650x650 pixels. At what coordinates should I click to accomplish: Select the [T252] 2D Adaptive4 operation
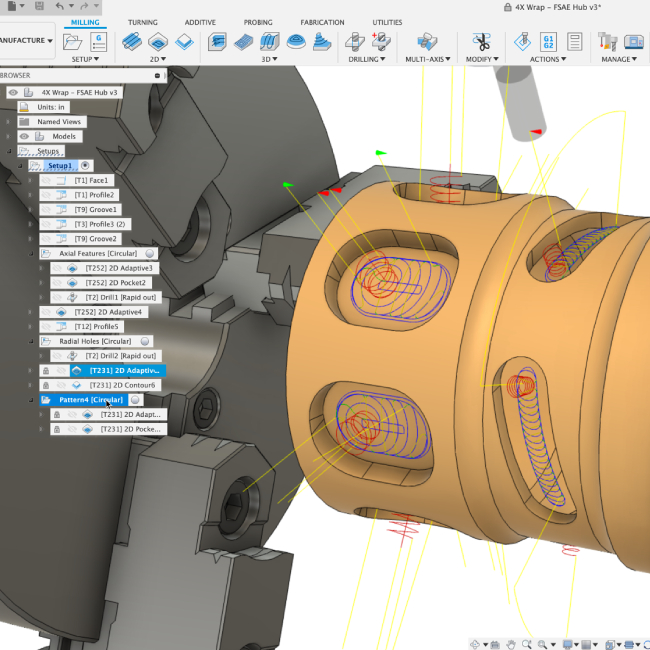pos(94,312)
